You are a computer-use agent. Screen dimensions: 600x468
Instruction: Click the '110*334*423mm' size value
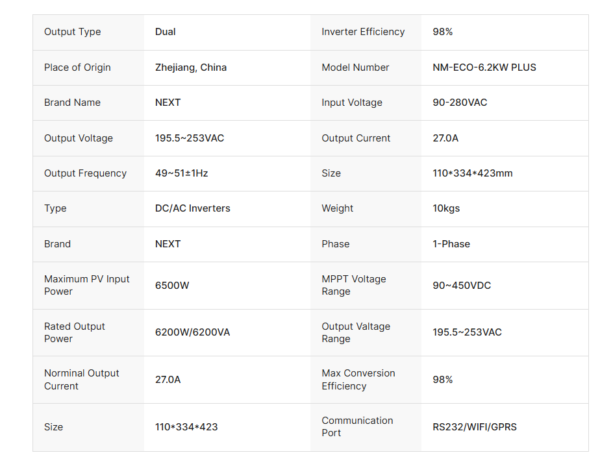(472, 173)
